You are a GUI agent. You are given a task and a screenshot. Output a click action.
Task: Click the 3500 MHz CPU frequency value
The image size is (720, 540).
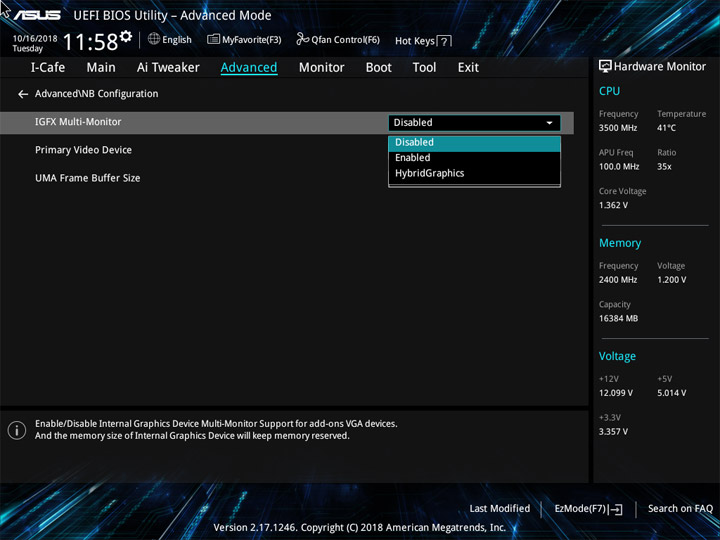point(618,128)
